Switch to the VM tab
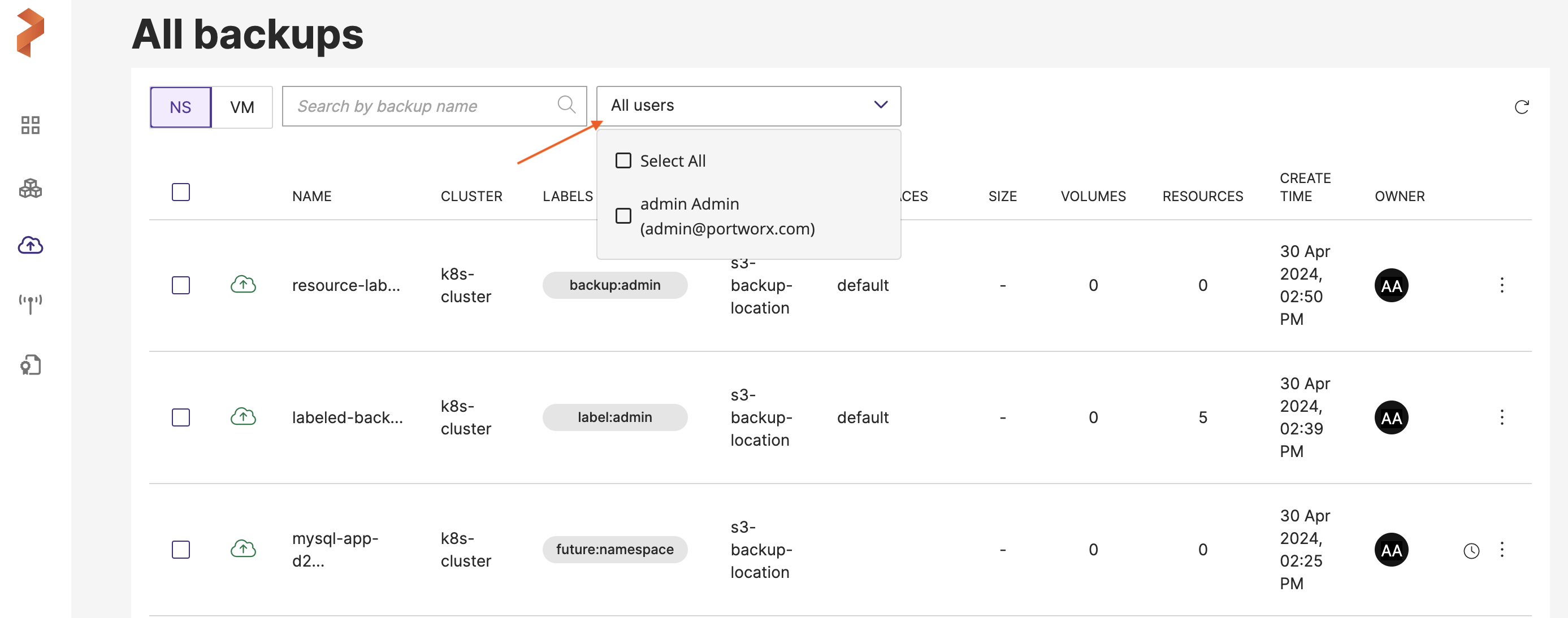The width and height of the screenshot is (1568, 618). coord(242,107)
